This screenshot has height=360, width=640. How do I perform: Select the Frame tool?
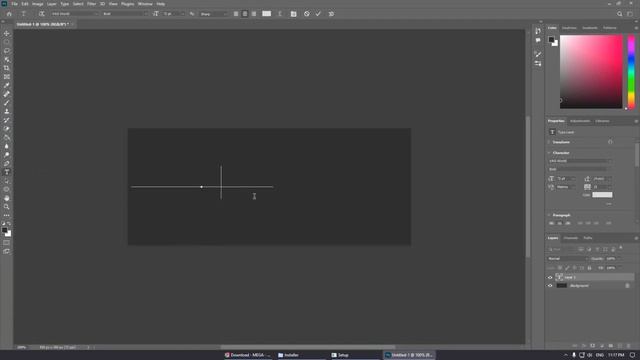click(7, 77)
